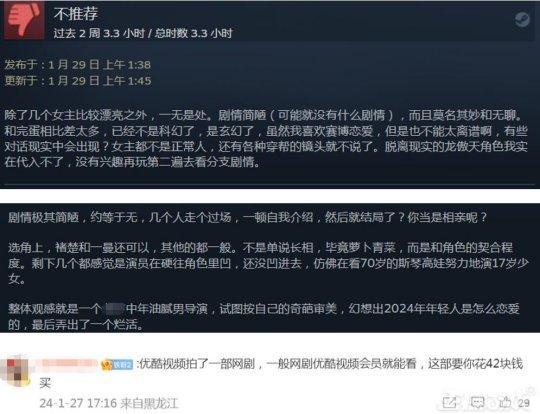
Task: Click the Steam logo on review header
Action: (x=522, y=20)
